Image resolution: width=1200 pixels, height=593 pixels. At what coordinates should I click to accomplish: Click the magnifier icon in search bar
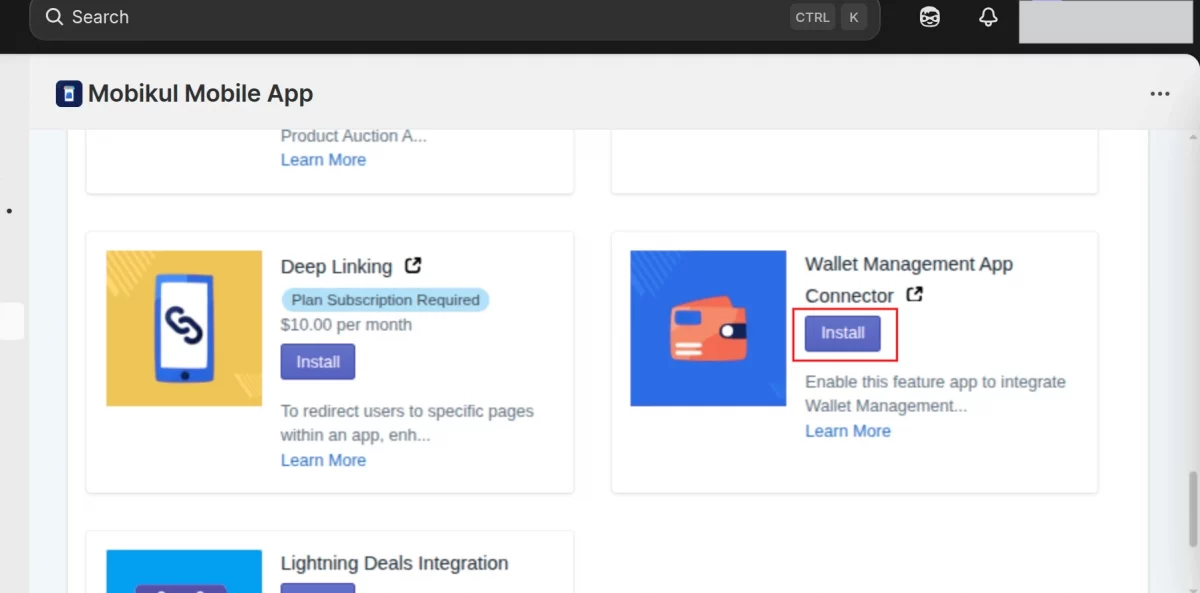(x=54, y=17)
